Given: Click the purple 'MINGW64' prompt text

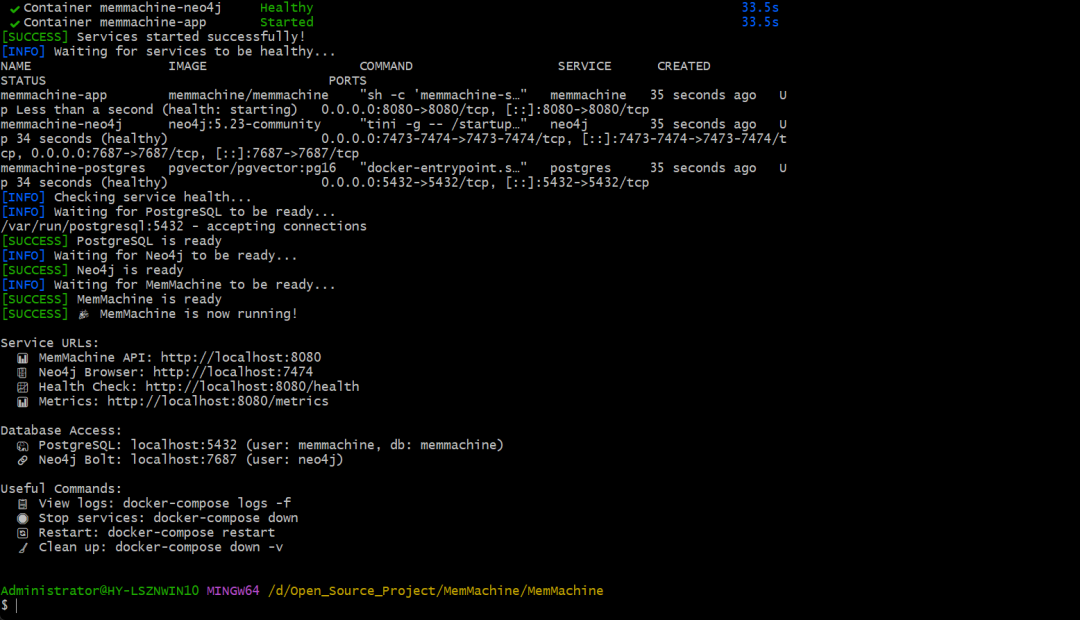Looking at the screenshot, I should click(x=233, y=590).
